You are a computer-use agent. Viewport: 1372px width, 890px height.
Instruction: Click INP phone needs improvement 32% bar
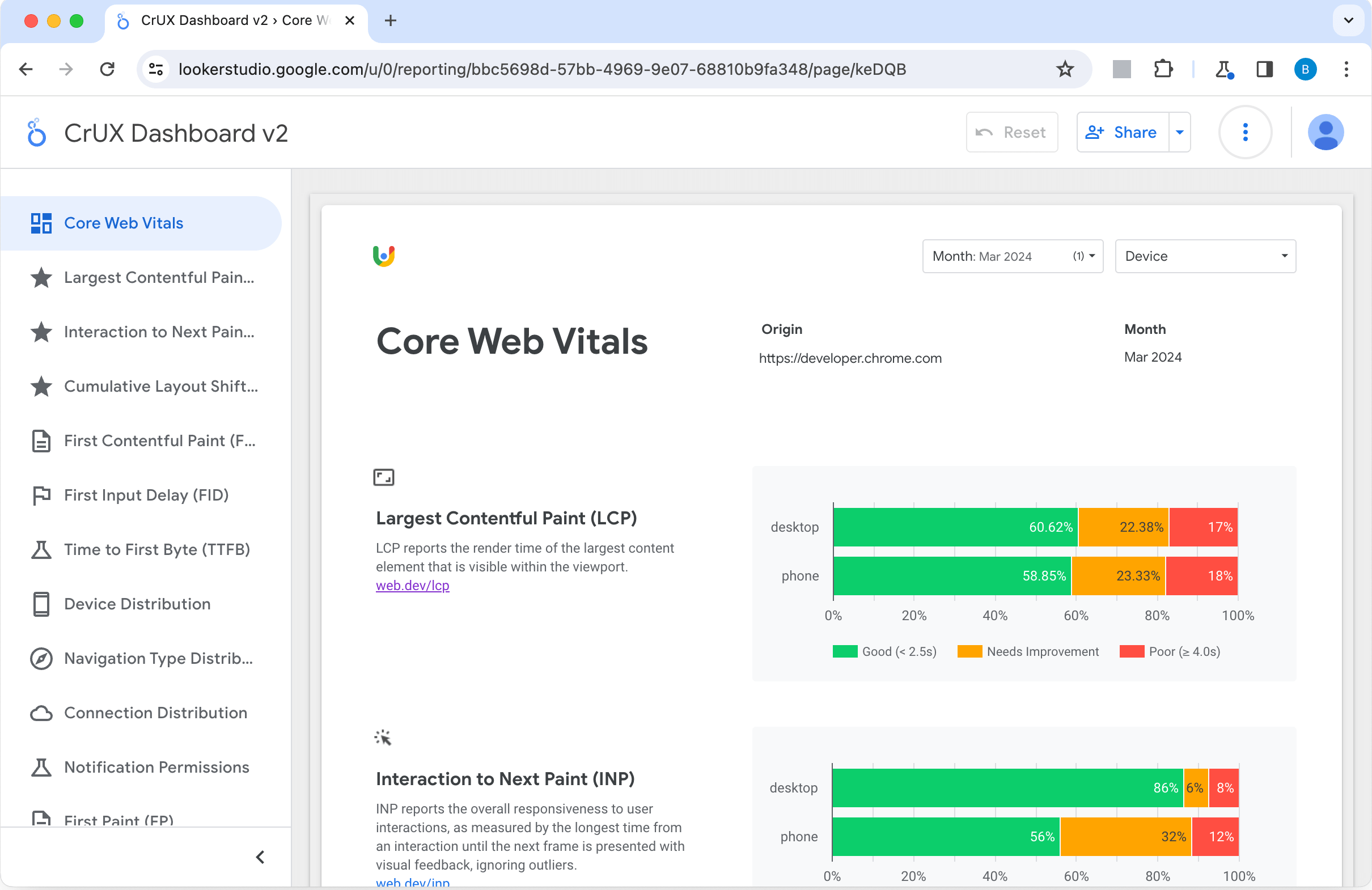point(1125,837)
